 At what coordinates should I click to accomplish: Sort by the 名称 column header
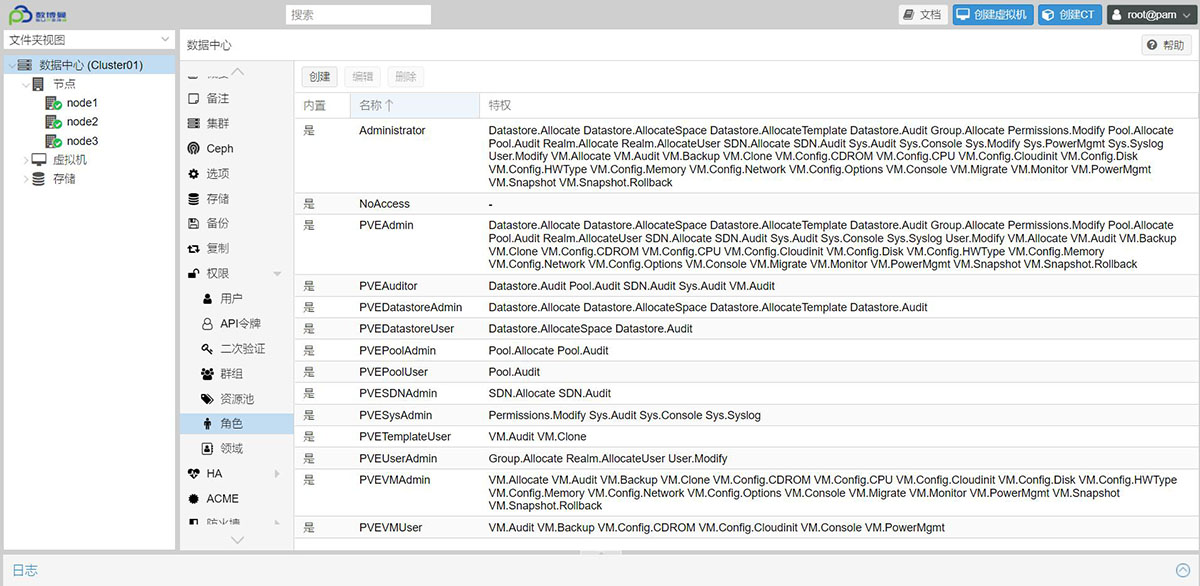415,105
